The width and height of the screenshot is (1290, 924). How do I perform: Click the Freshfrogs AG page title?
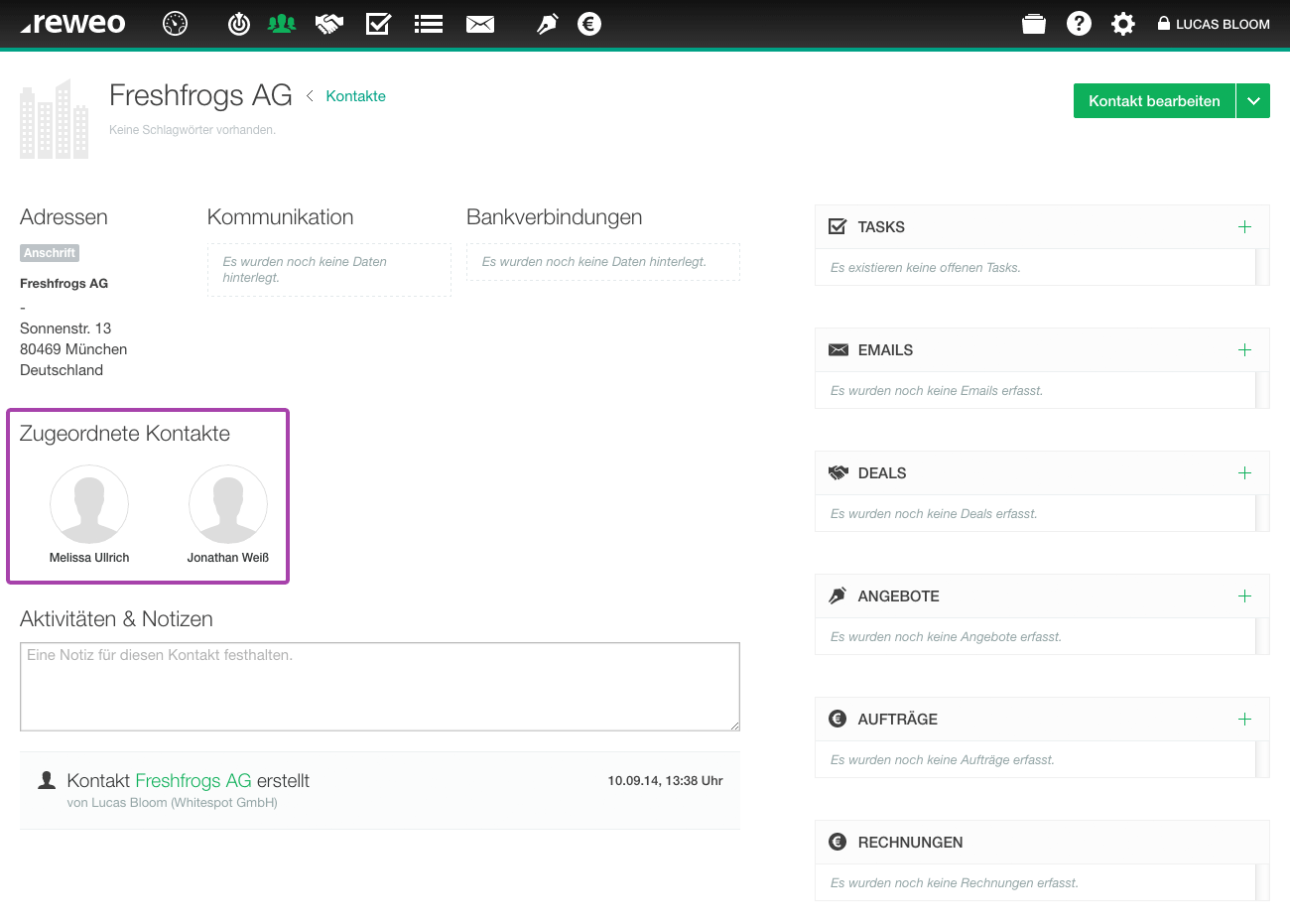click(200, 95)
